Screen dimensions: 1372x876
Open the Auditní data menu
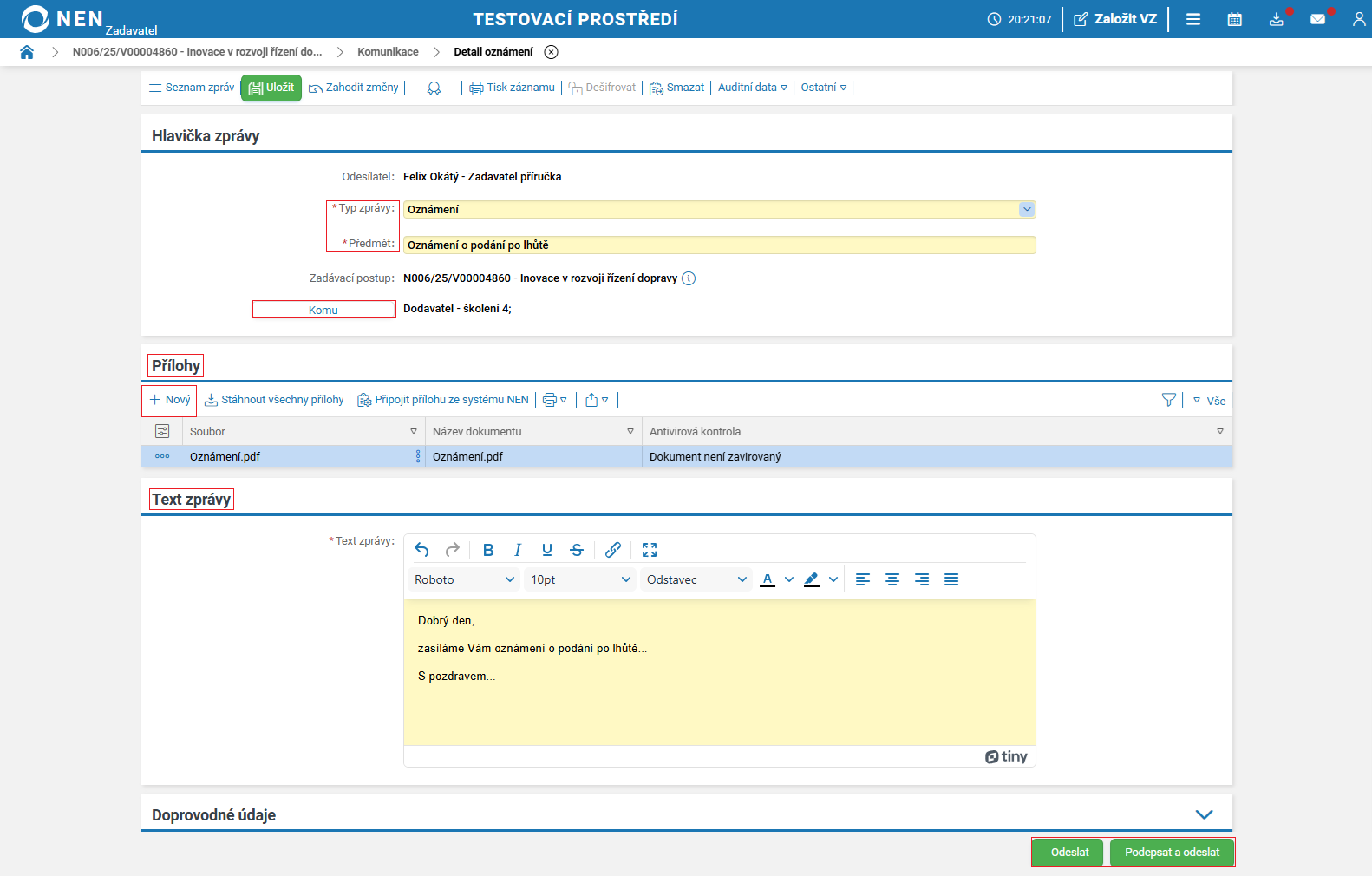click(x=752, y=88)
